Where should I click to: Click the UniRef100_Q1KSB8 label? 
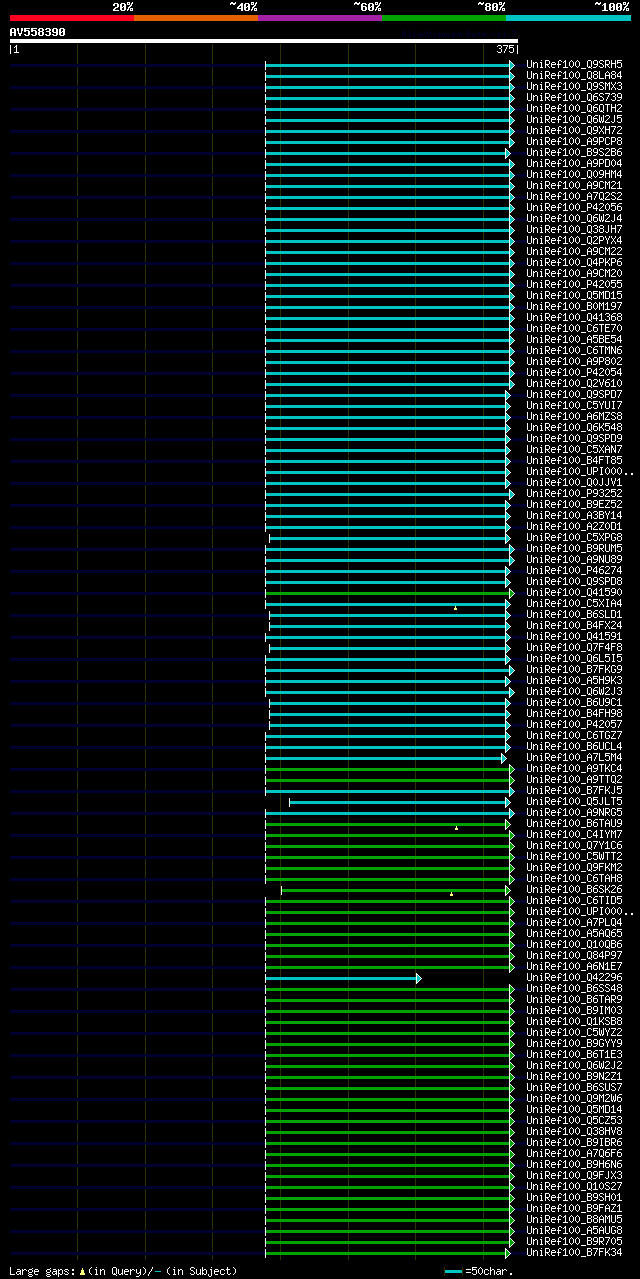(x=574, y=1021)
